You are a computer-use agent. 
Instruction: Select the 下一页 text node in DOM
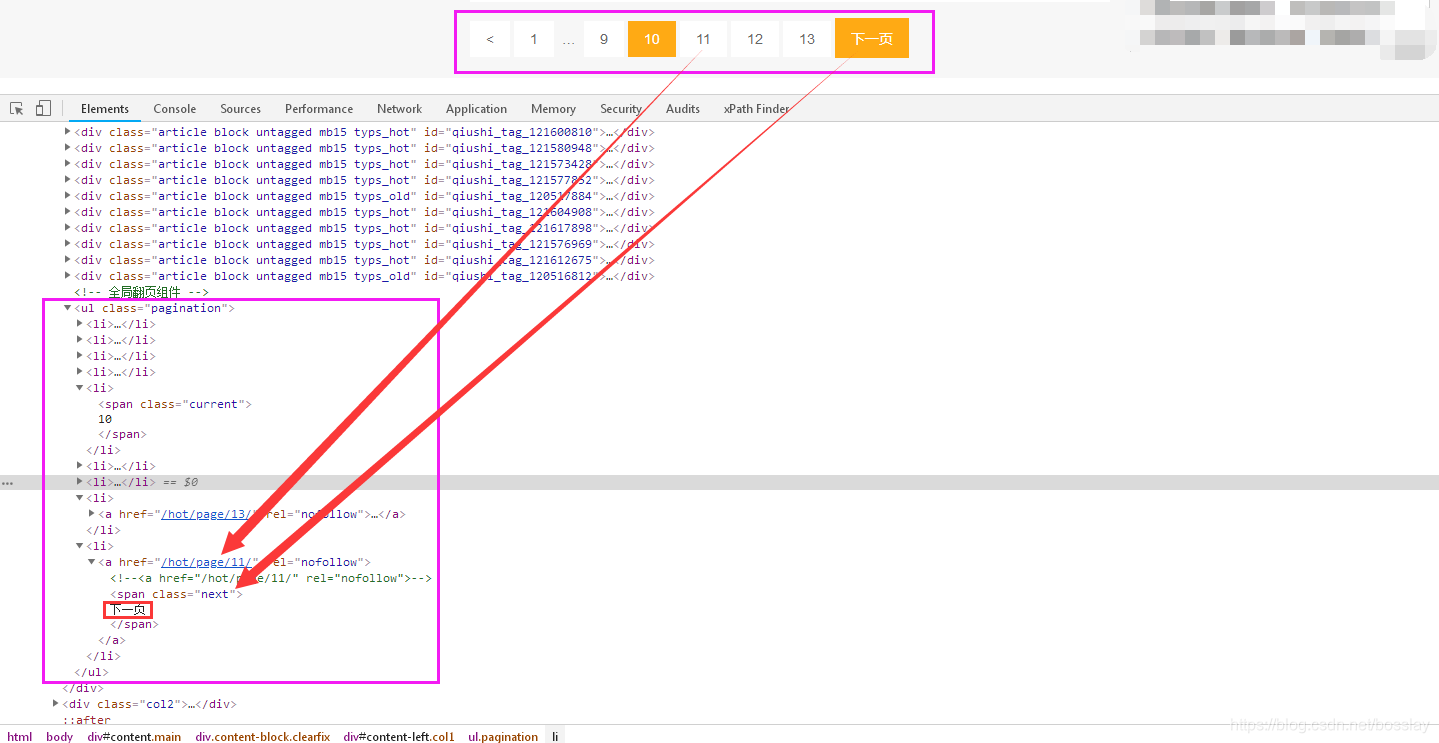coord(128,610)
